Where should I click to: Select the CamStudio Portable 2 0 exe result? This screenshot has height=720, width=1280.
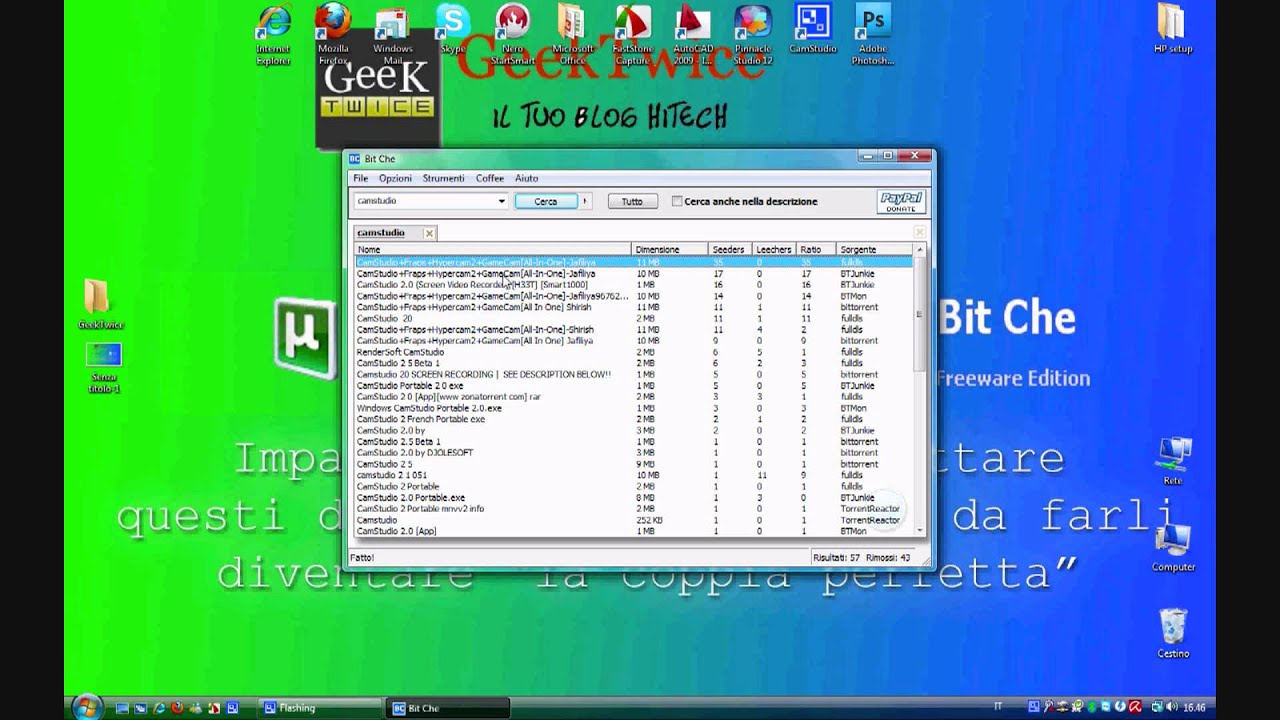634,385
